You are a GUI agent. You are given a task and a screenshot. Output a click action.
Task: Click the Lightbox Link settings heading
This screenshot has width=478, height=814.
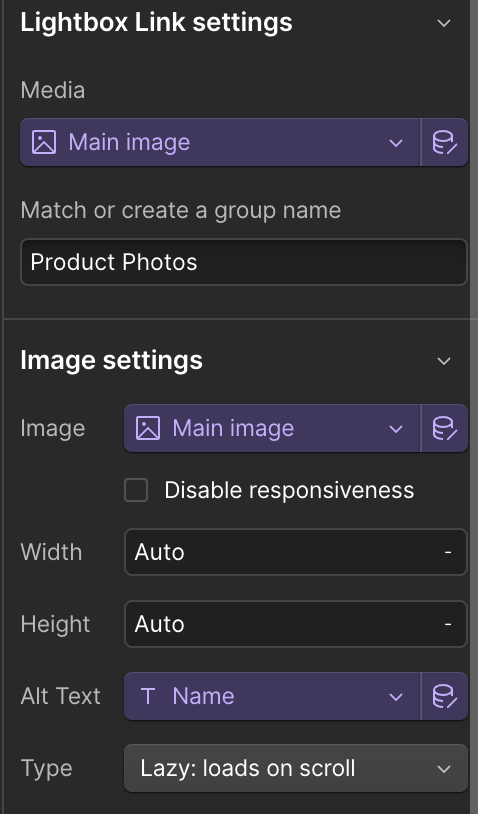(156, 23)
